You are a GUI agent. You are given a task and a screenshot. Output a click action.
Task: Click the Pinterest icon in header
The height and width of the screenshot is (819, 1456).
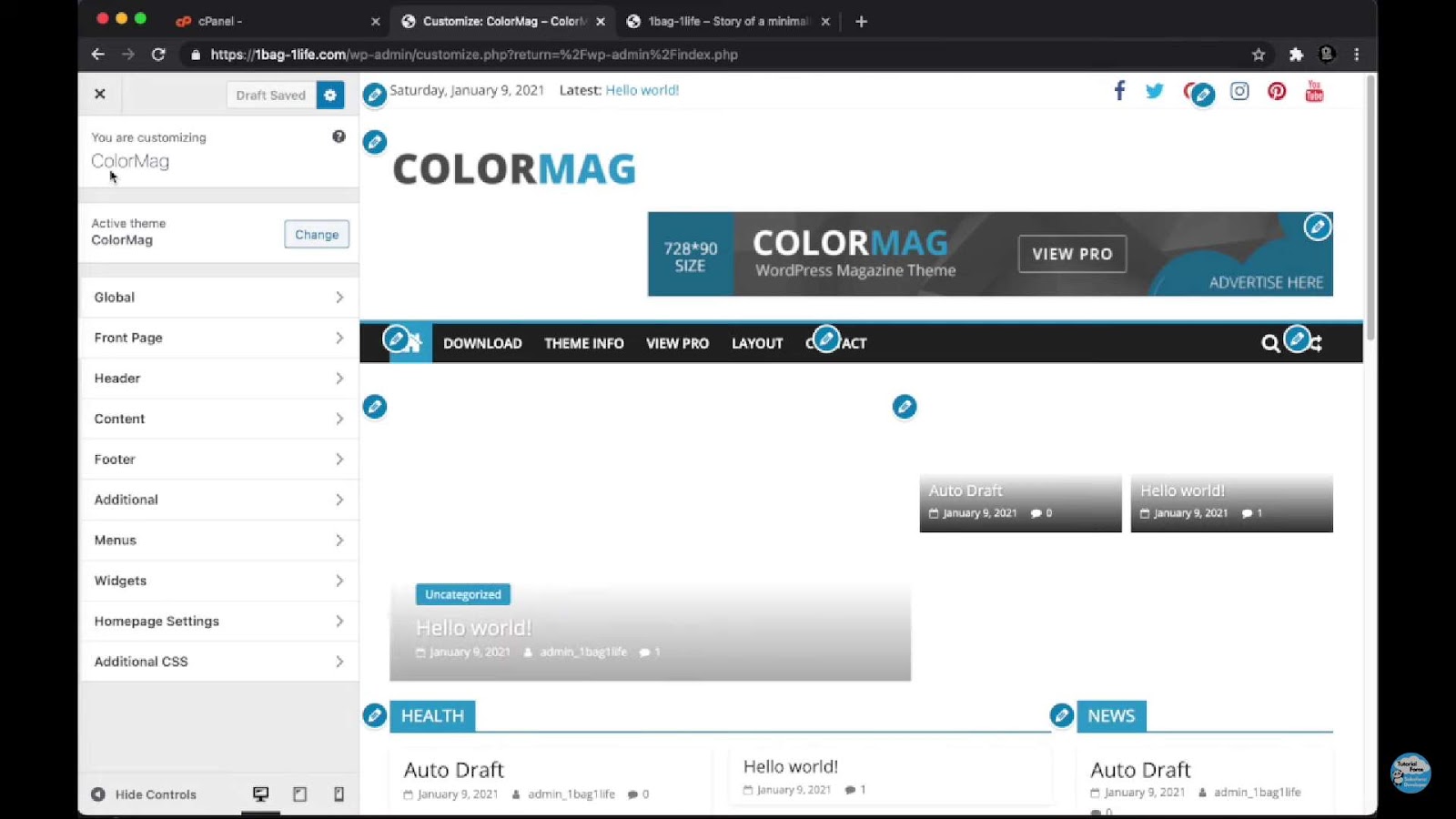[x=1277, y=91]
